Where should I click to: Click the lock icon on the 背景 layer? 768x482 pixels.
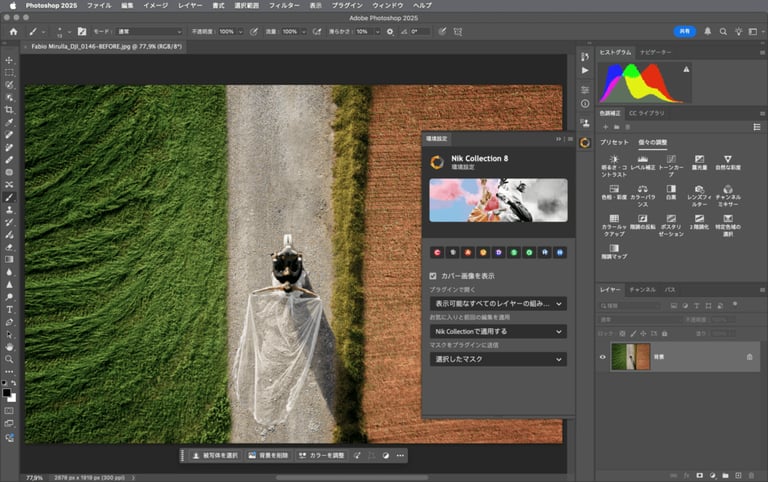tap(749, 356)
